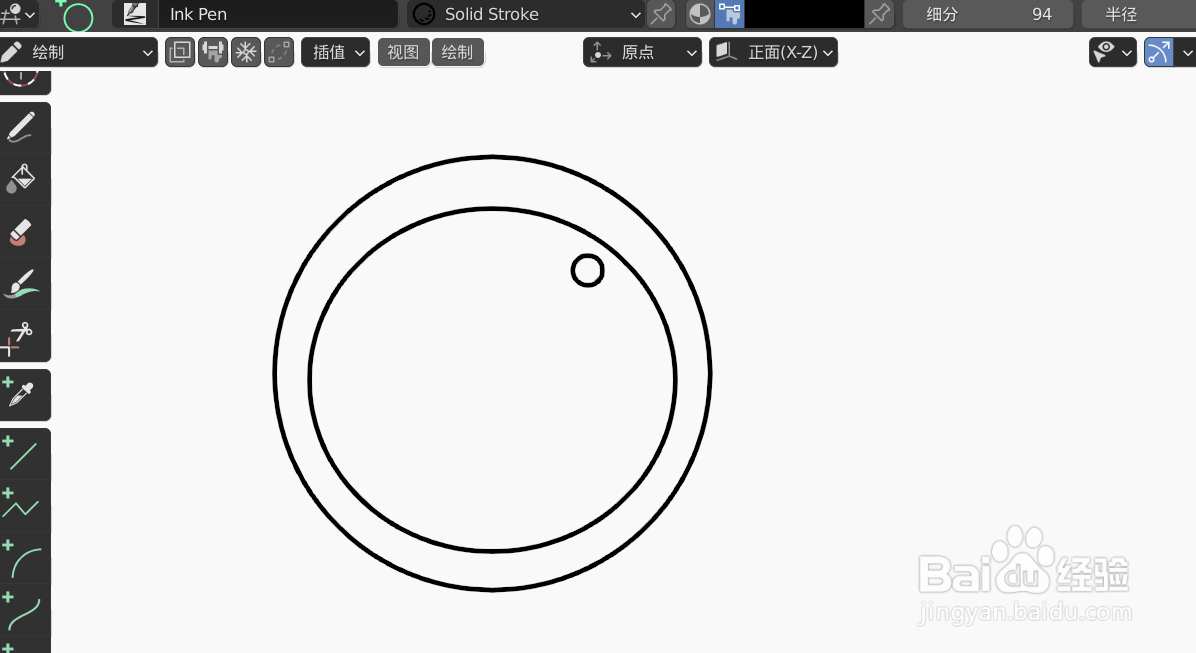Select the Cutter scissors tool
Screen dimensions: 1196x653
(x=23, y=336)
